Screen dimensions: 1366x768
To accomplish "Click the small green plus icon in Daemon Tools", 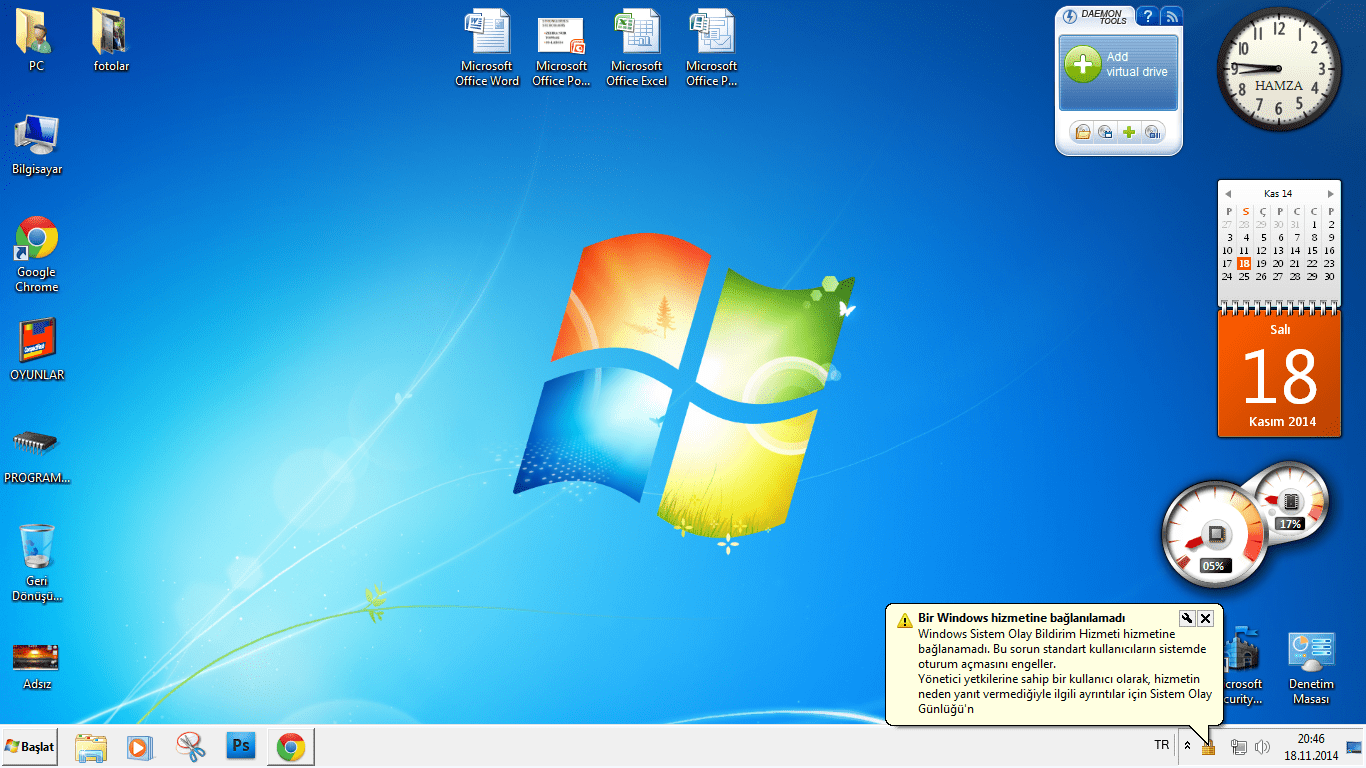I will (1129, 132).
